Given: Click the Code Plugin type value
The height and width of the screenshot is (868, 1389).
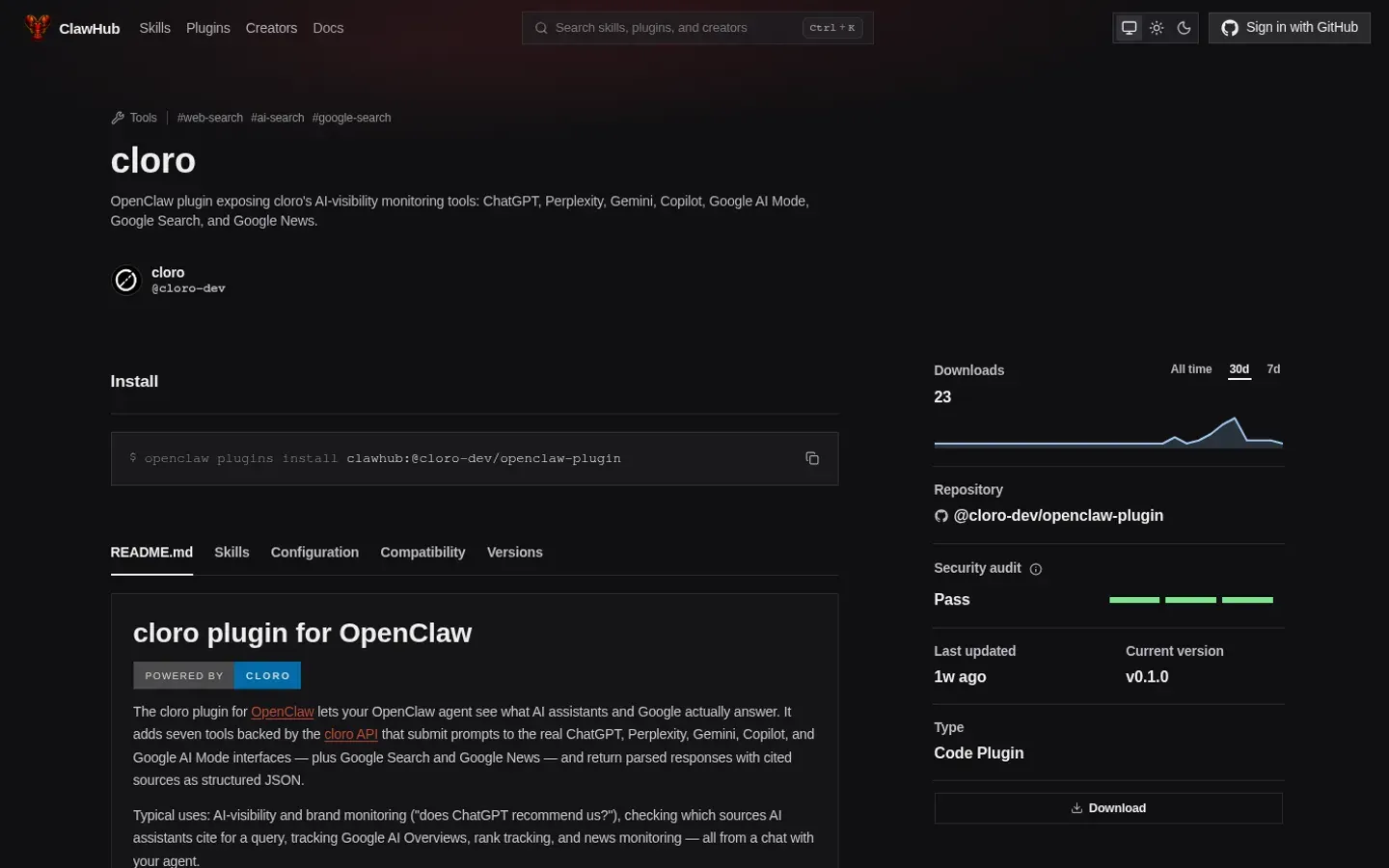Looking at the screenshot, I should tap(979, 753).
